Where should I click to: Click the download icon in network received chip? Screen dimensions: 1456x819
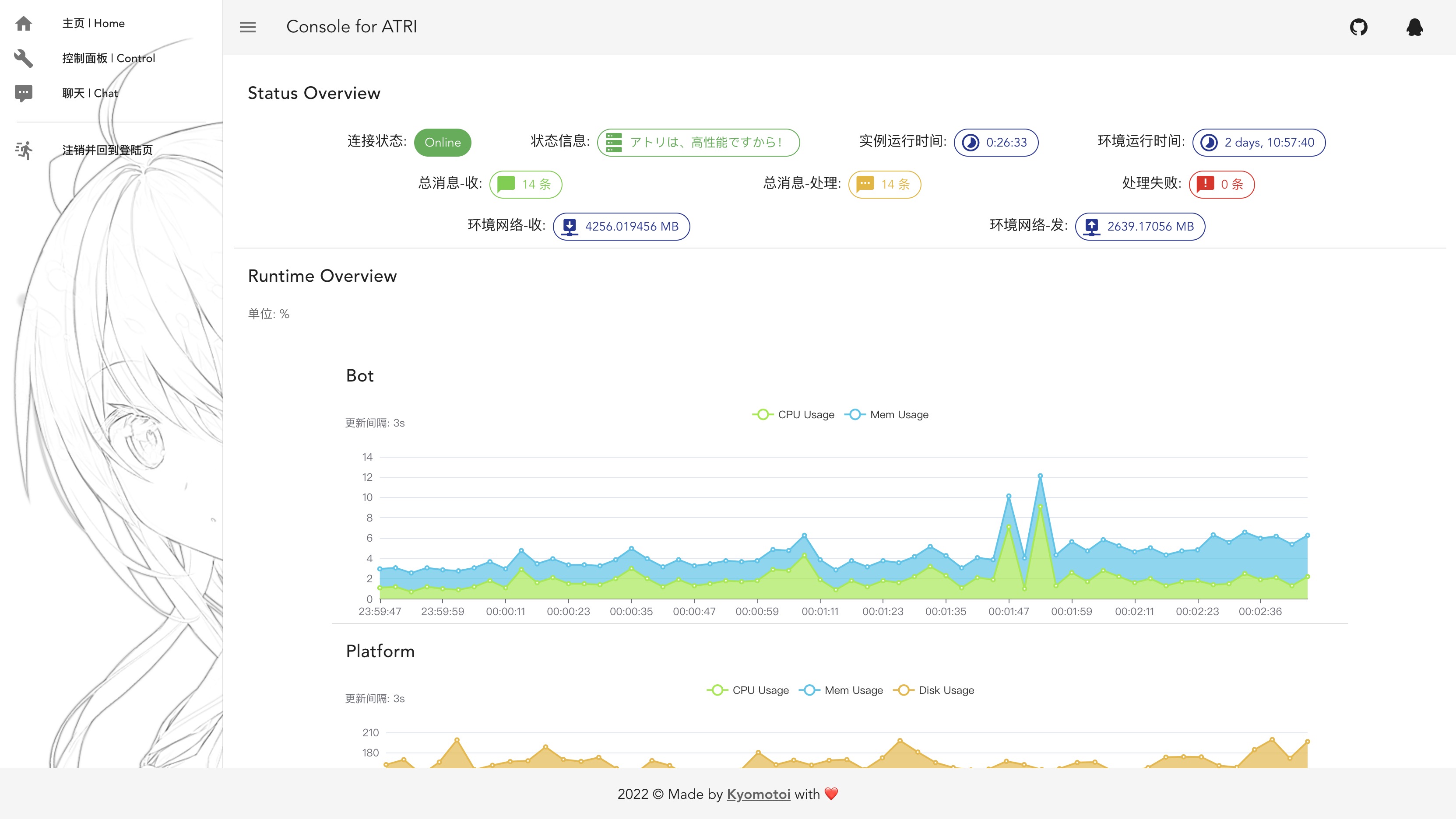(x=570, y=227)
